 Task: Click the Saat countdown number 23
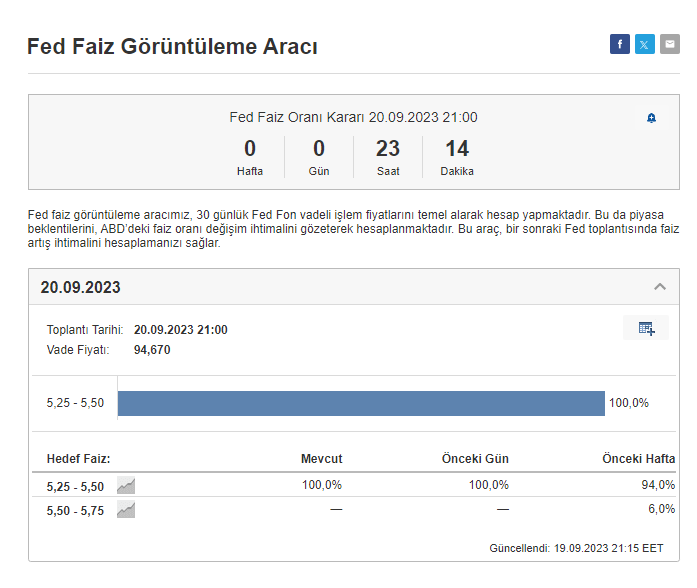point(388,149)
